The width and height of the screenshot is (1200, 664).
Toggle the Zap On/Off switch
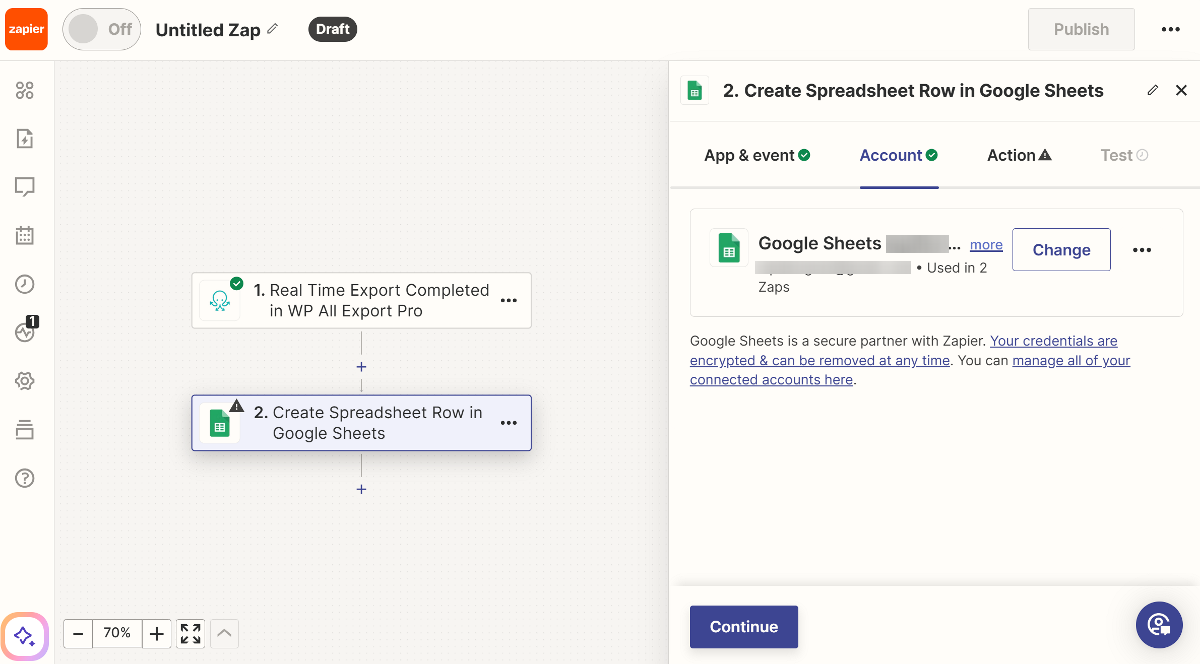(x=101, y=29)
